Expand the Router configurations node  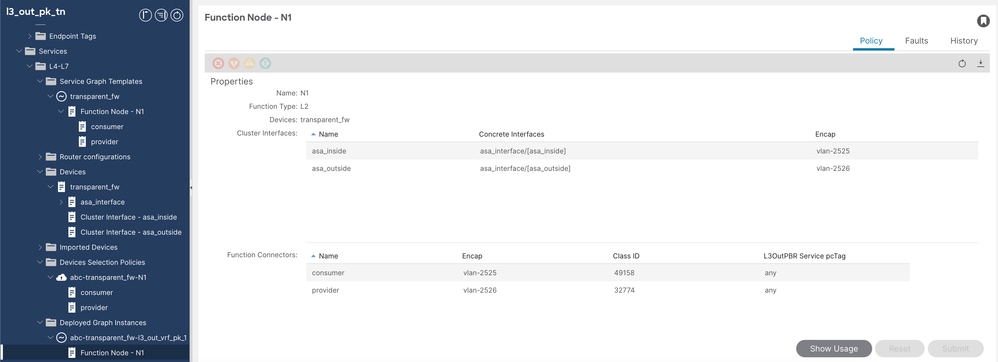tap(39, 157)
